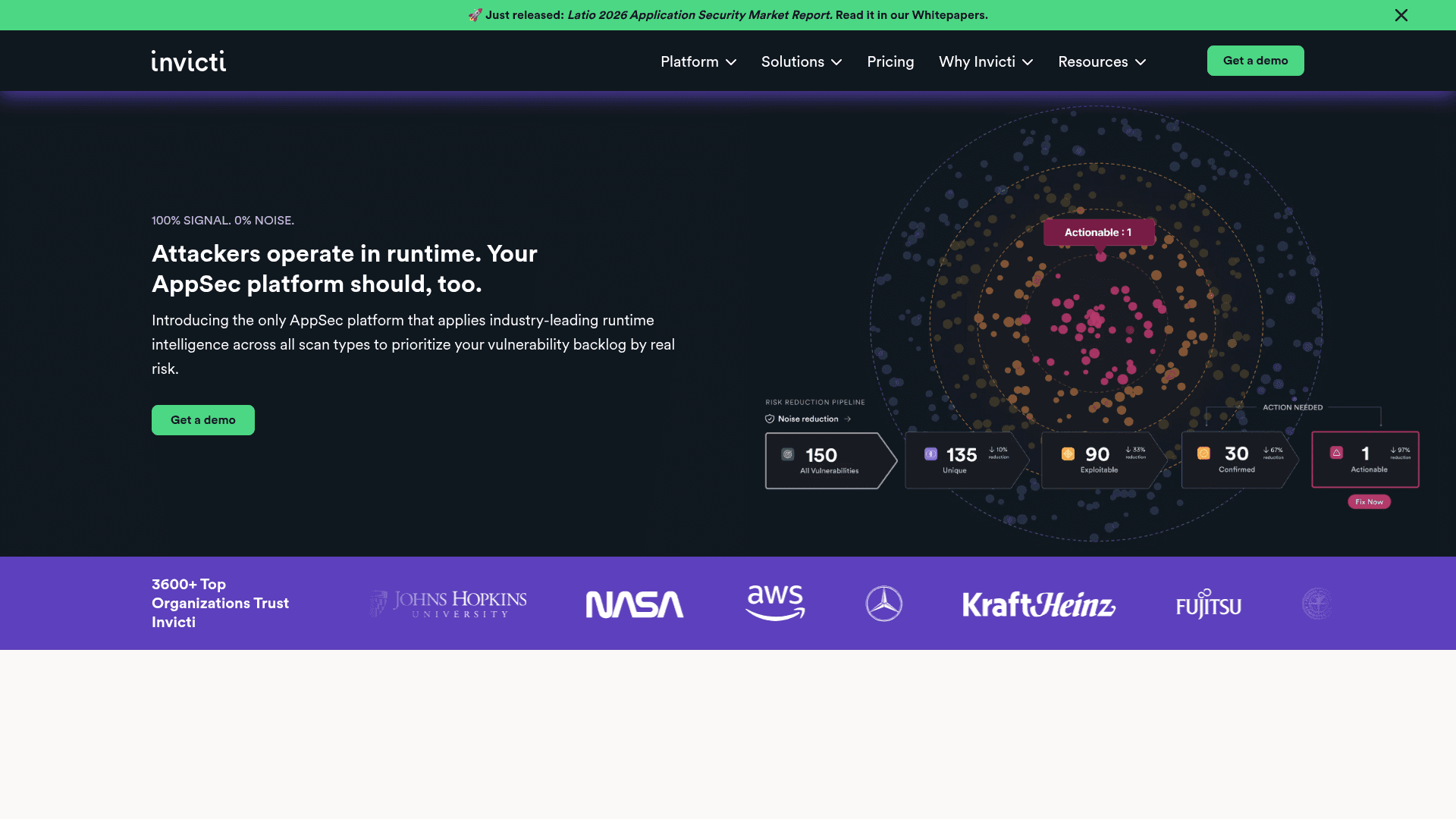Click the 100% SIGNAL. 0% NOISE. text

coord(223,221)
